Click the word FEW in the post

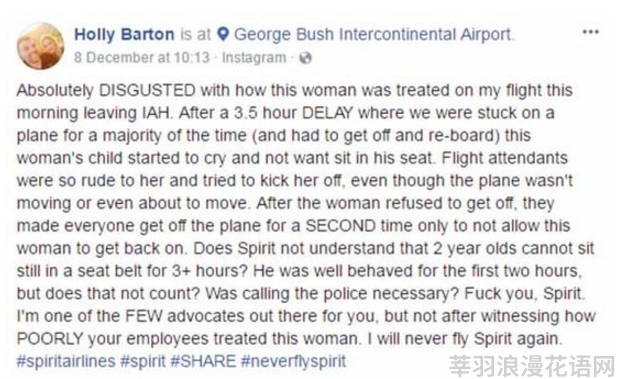pos(144,316)
